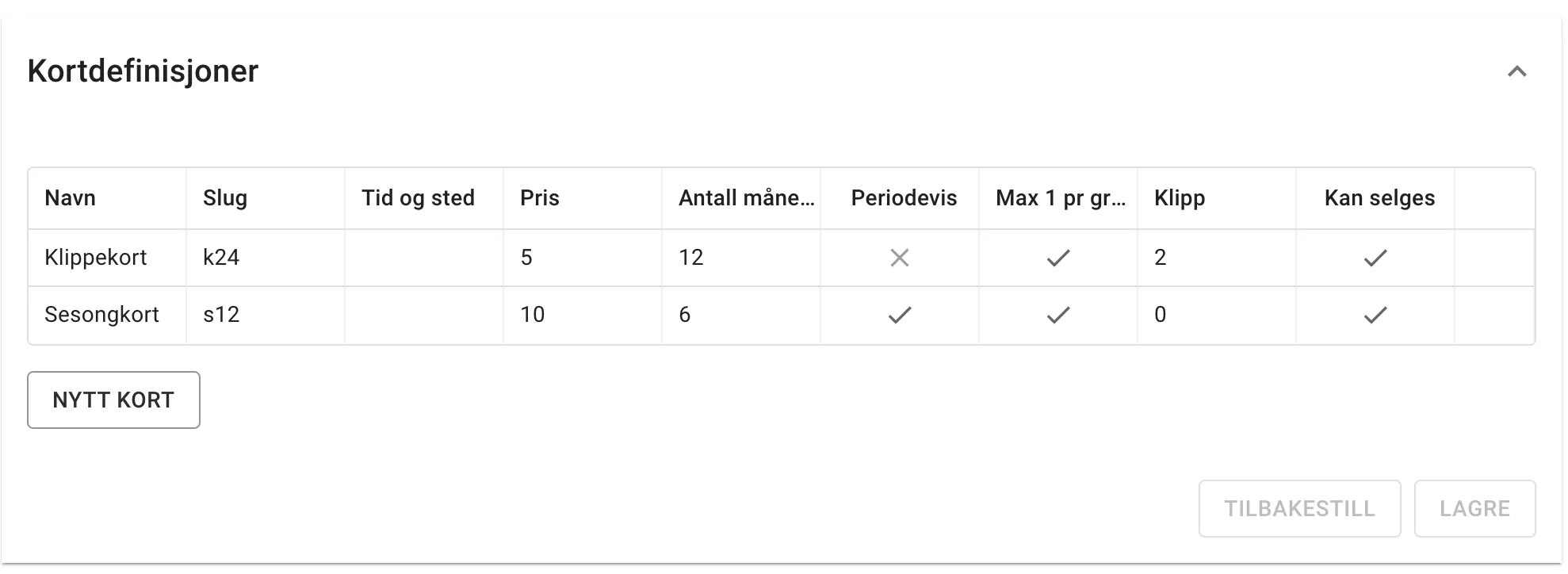Image resolution: width=1568 pixels, height=574 pixels.
Task: Disable Max 1 pr gruppe for Sesongkort
Action: 1057,316
